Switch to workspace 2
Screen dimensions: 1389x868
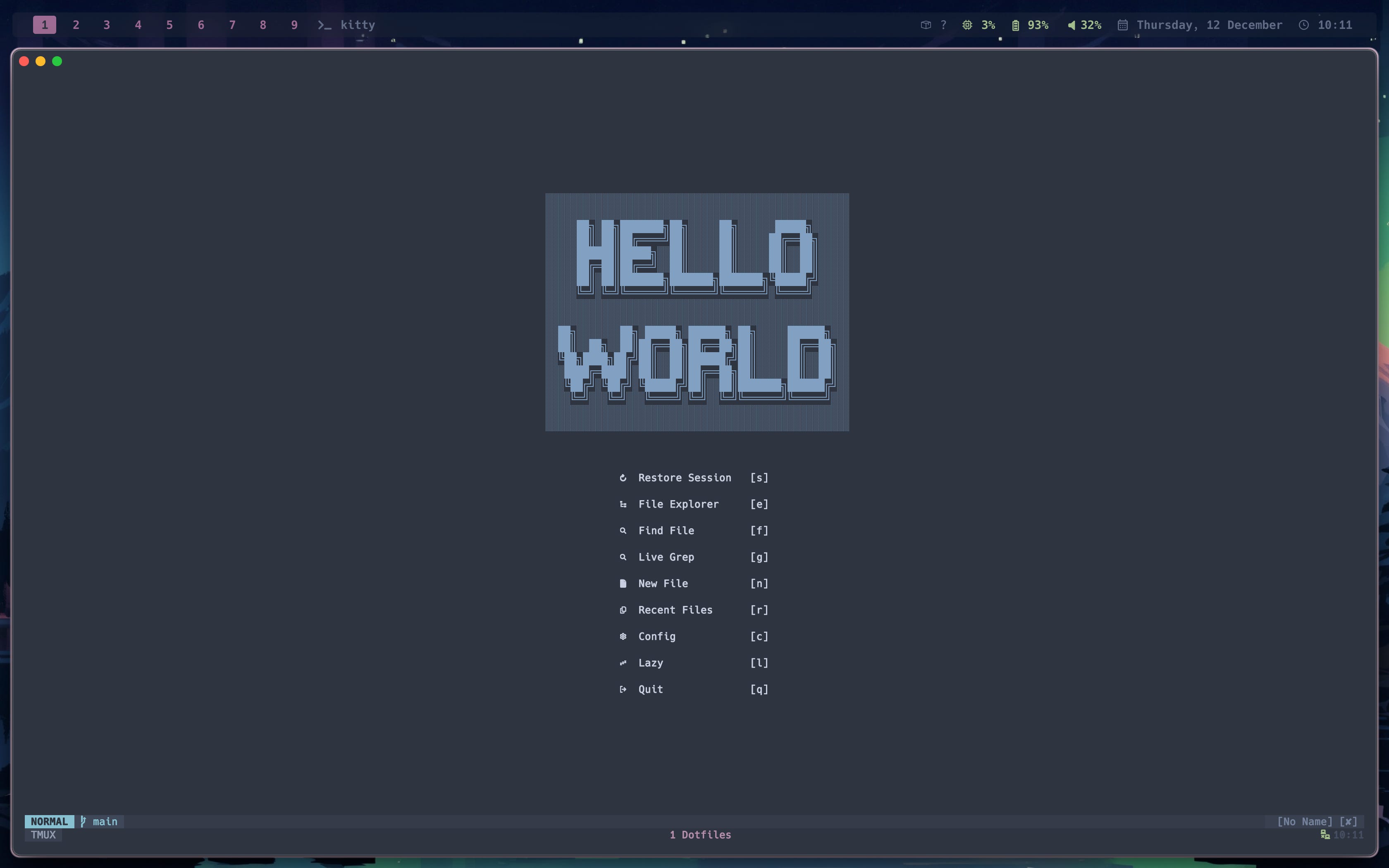76,25
